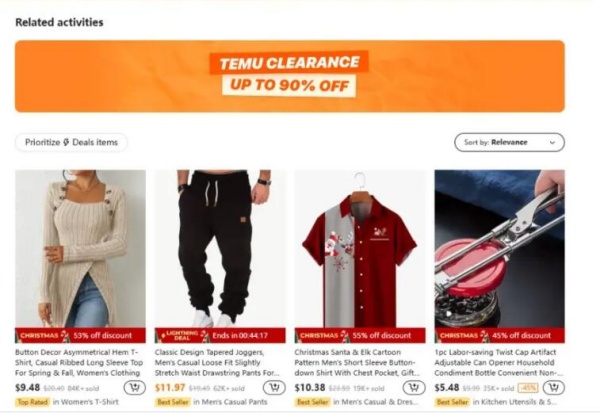Open the Button Decor Asymmetrical Hem T-Shirt title
Image resolution: width=600 pixels, height=413 pixels.
pos(79,362)
